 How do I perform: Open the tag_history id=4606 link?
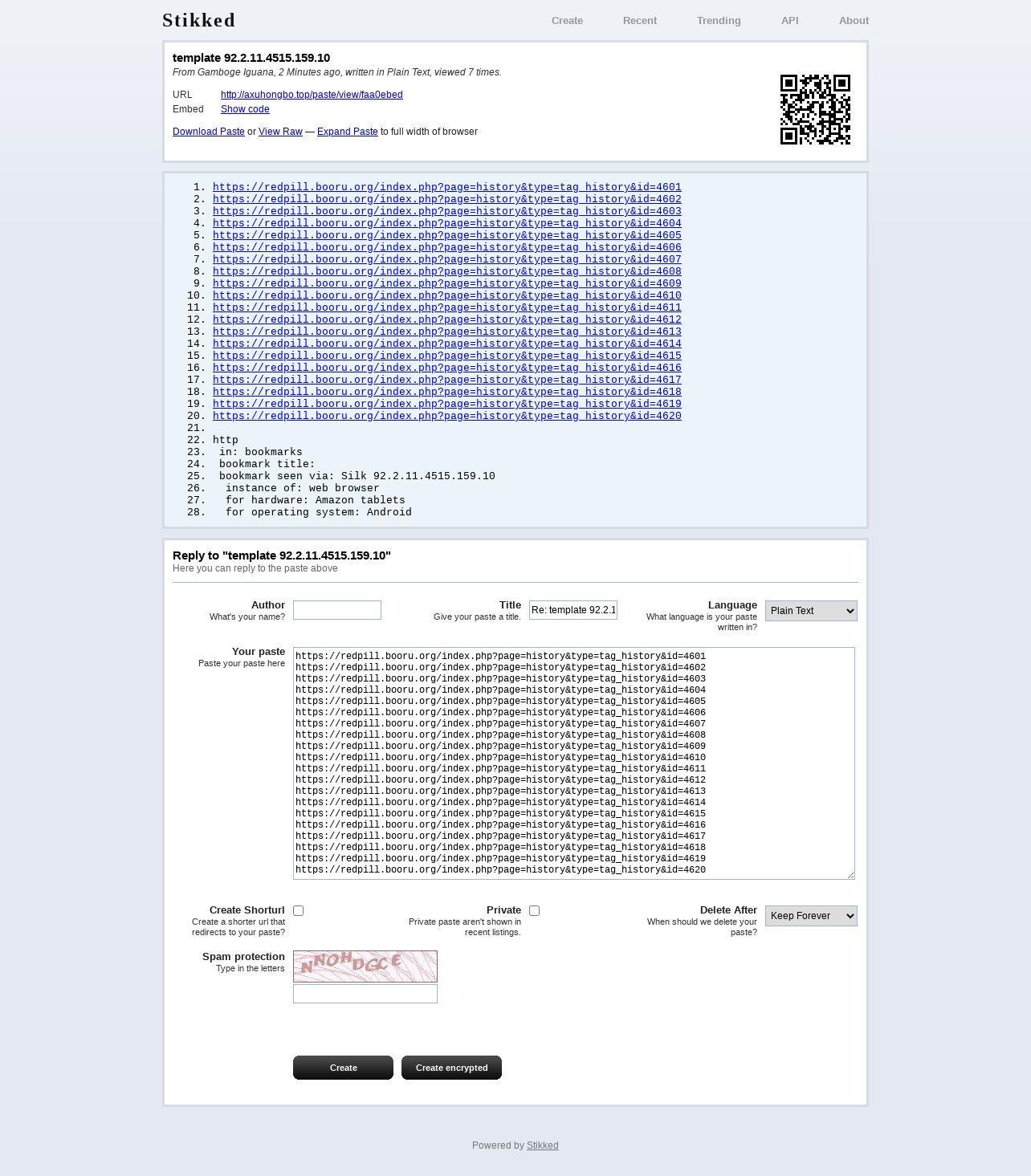447,247
